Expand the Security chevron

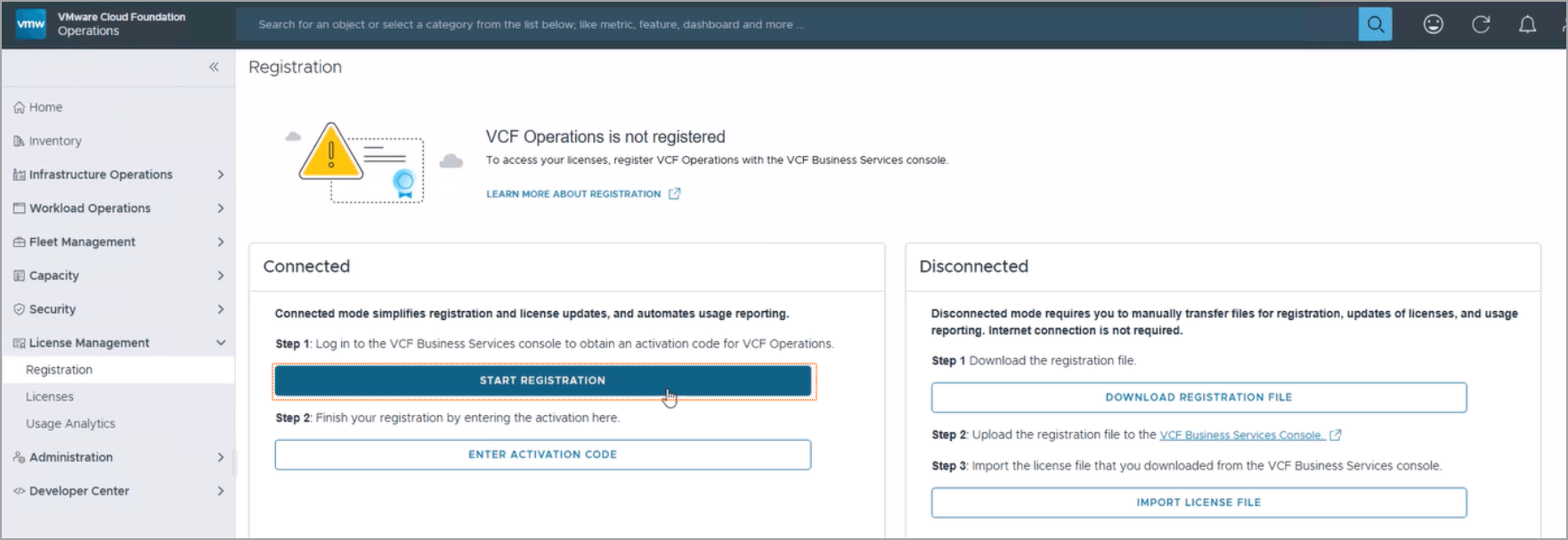point(221,309)
